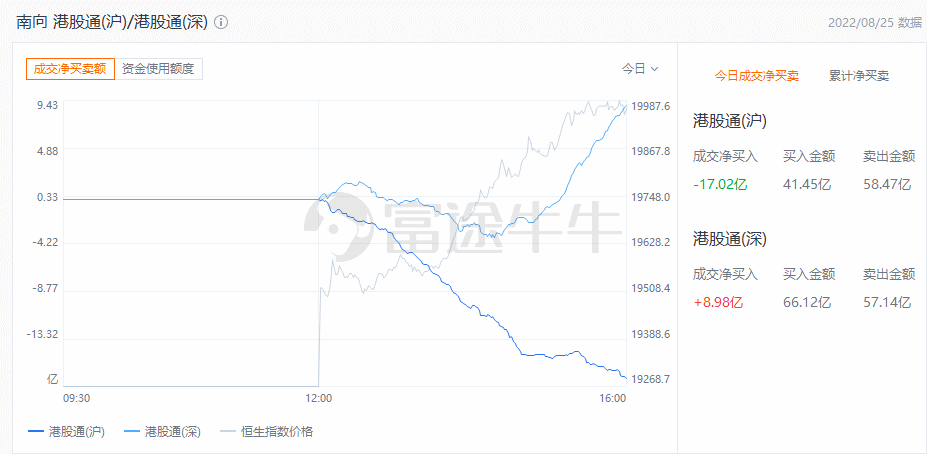Click the light blue 港股通(深) legend swatch
Image resolution: width=927 pixels, height=454 pixels.
click(133, 432)
